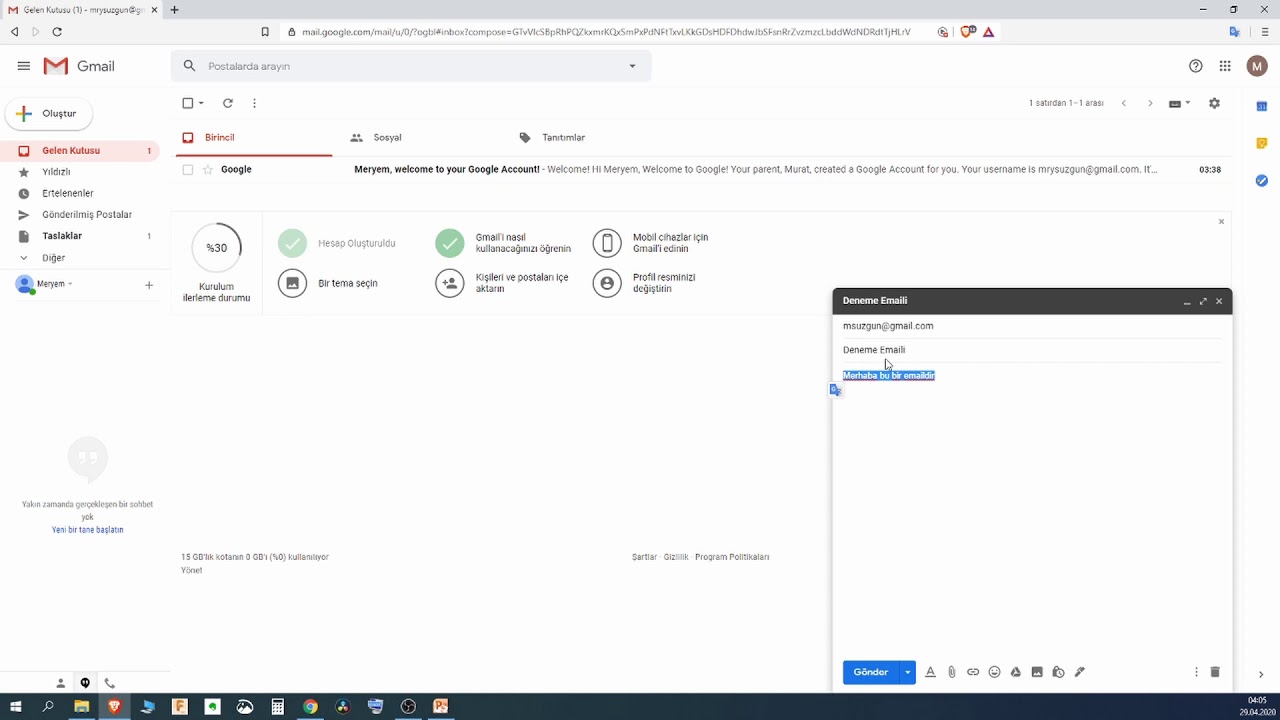Viewport: 1280px width, 720px height.
Task: Expand the Gönder schedule-send dropdown arrow
Action: pyautogui.click(x=908, y=673)
